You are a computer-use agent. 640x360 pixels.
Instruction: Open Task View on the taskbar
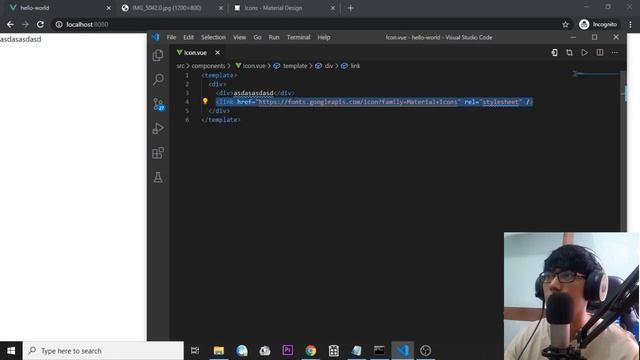(195, 351)
